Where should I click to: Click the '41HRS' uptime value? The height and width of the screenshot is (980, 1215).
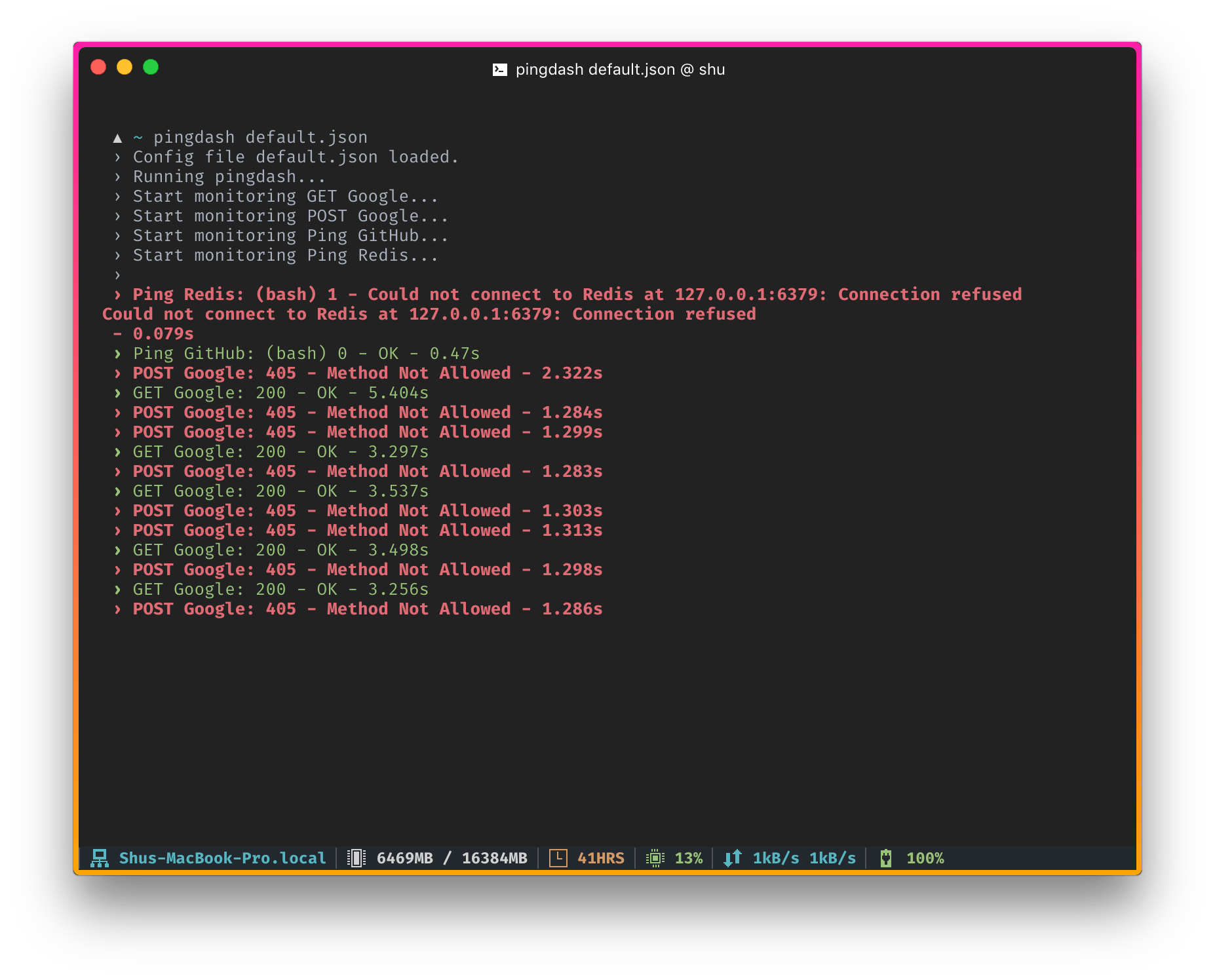(x=600, y=858)
